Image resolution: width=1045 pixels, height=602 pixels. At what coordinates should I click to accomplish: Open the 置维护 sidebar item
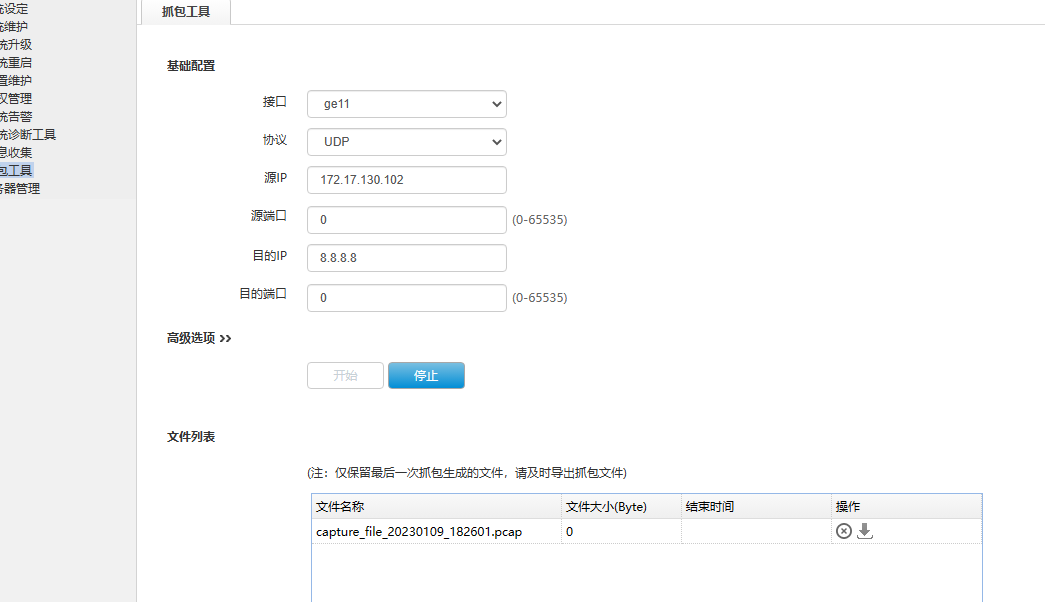[x=16, y=81]
